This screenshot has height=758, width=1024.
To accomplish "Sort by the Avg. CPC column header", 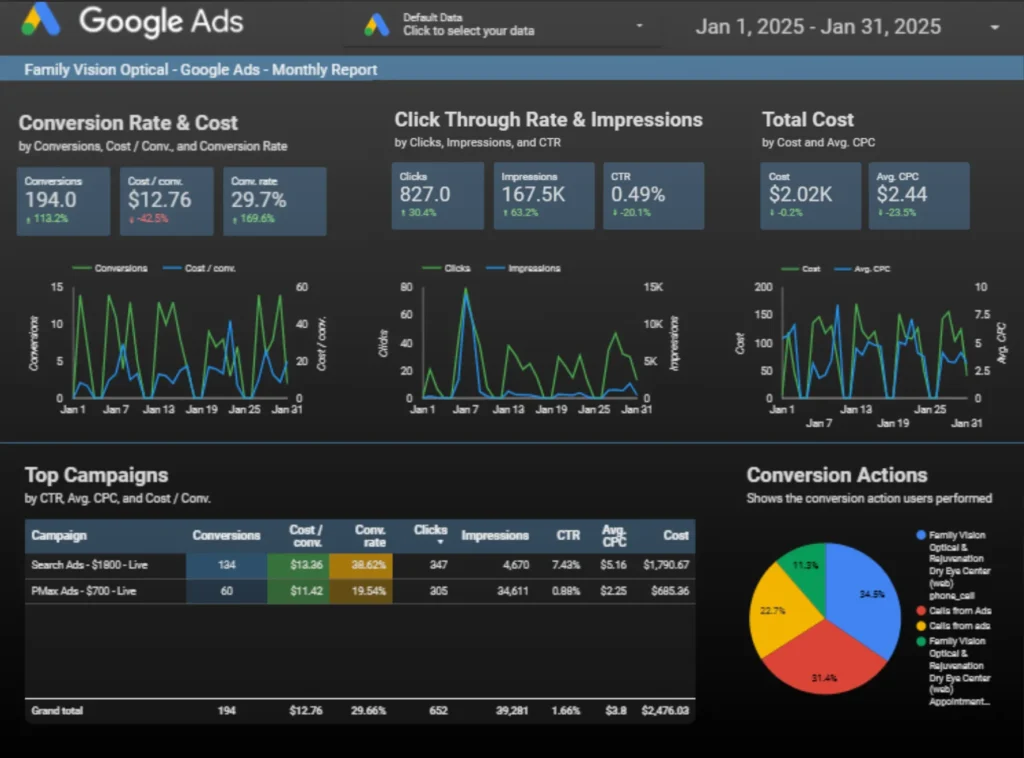I will coord(614,535).
